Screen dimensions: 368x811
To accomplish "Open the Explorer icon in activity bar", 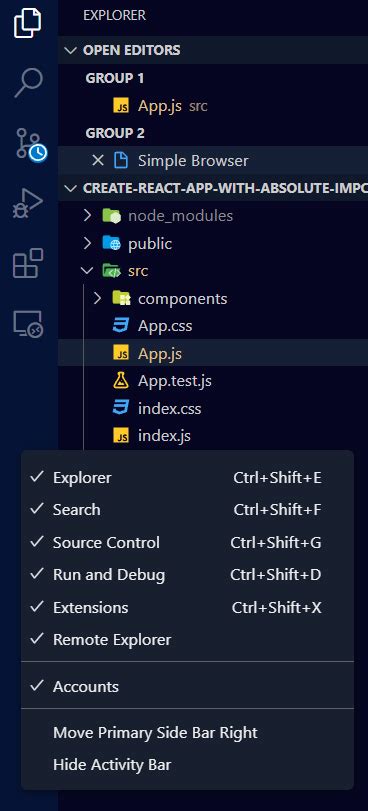I will point(28,23).
